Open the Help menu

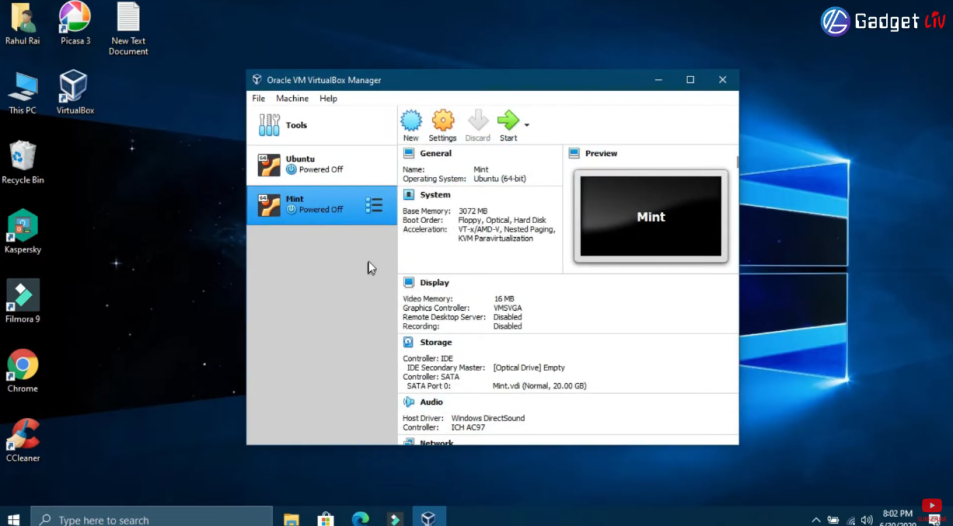coord(328,99)
